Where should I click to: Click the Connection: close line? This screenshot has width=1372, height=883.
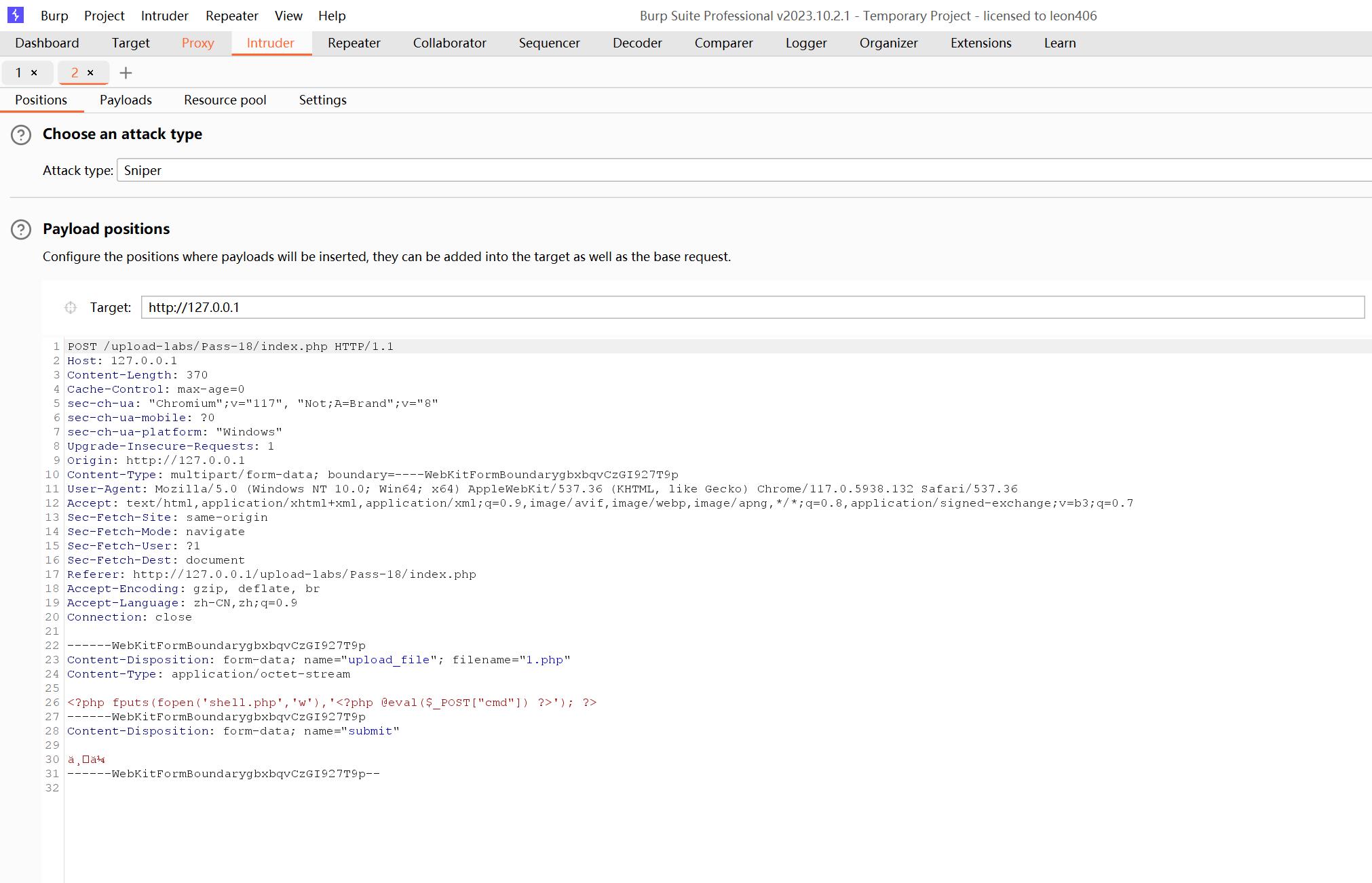tap(130, 617)
